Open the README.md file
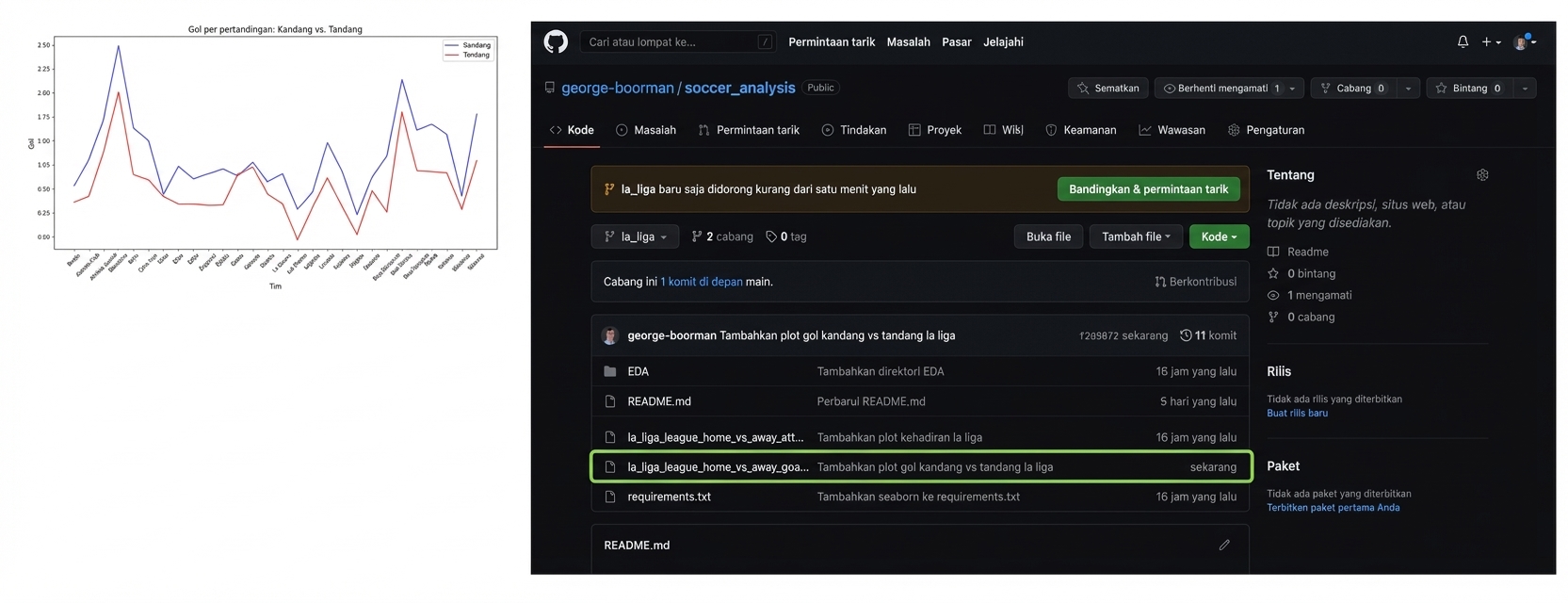The height and width of the screenshot is (603, 1568). click(x=659, y=401)
